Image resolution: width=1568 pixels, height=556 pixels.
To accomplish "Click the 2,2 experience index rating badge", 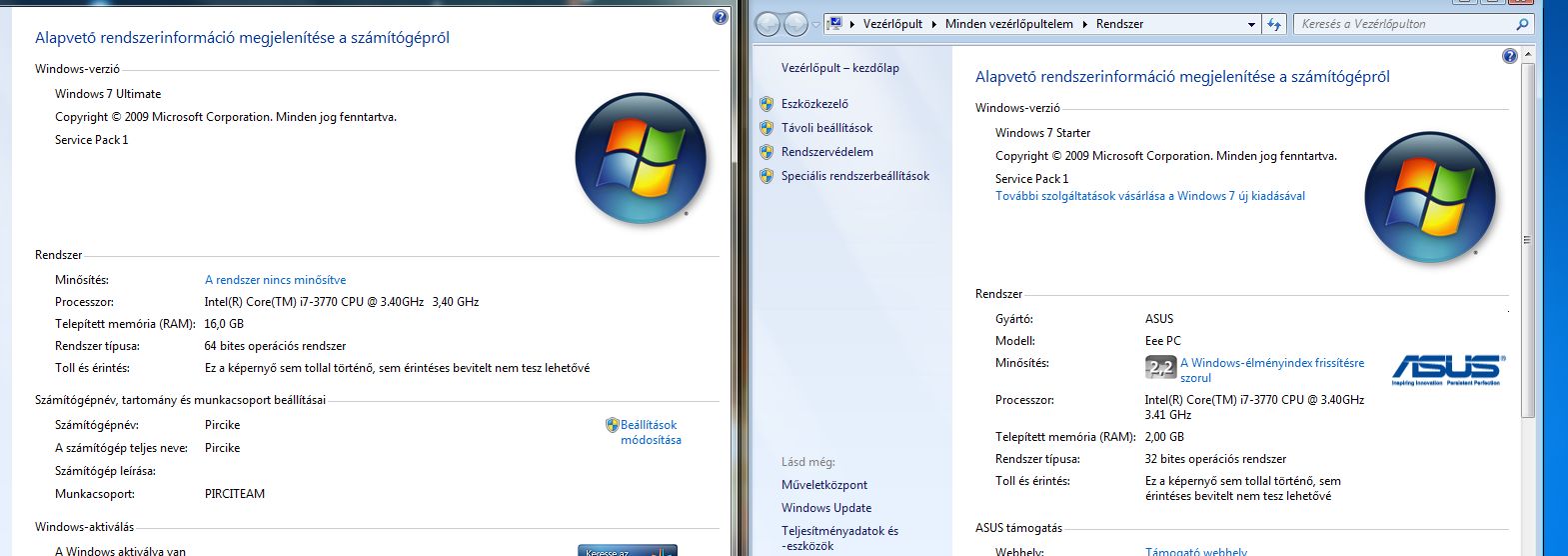I will [x=1160, y=368].
